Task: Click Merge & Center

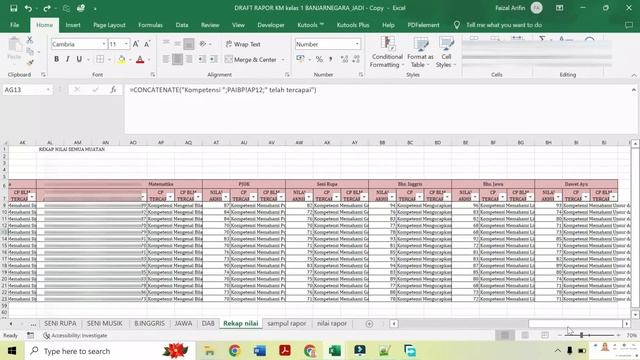Action: point(251,60)
